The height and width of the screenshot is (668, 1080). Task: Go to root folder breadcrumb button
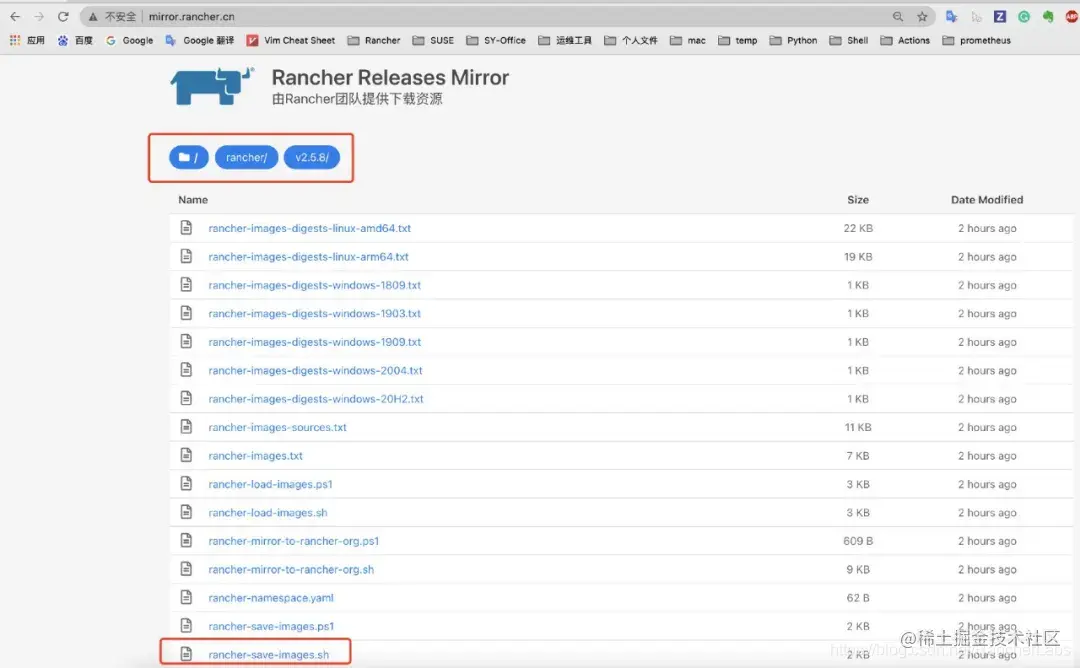[x=189, y=157]
